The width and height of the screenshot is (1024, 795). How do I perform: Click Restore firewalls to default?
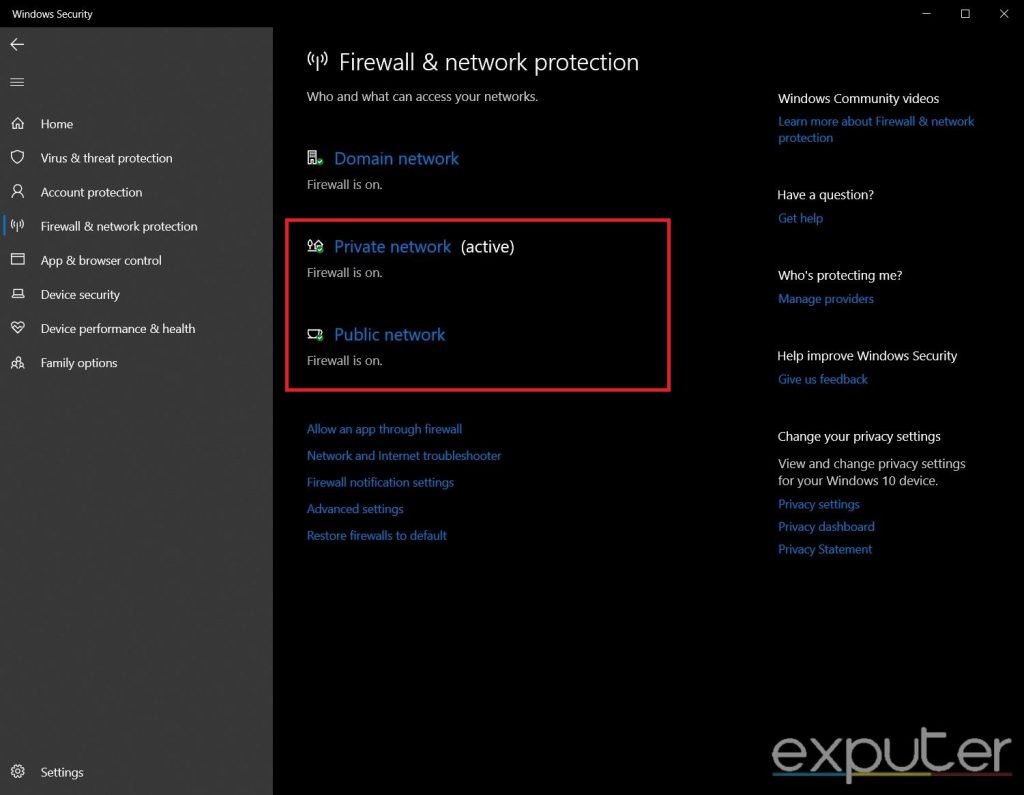point(376,535)
